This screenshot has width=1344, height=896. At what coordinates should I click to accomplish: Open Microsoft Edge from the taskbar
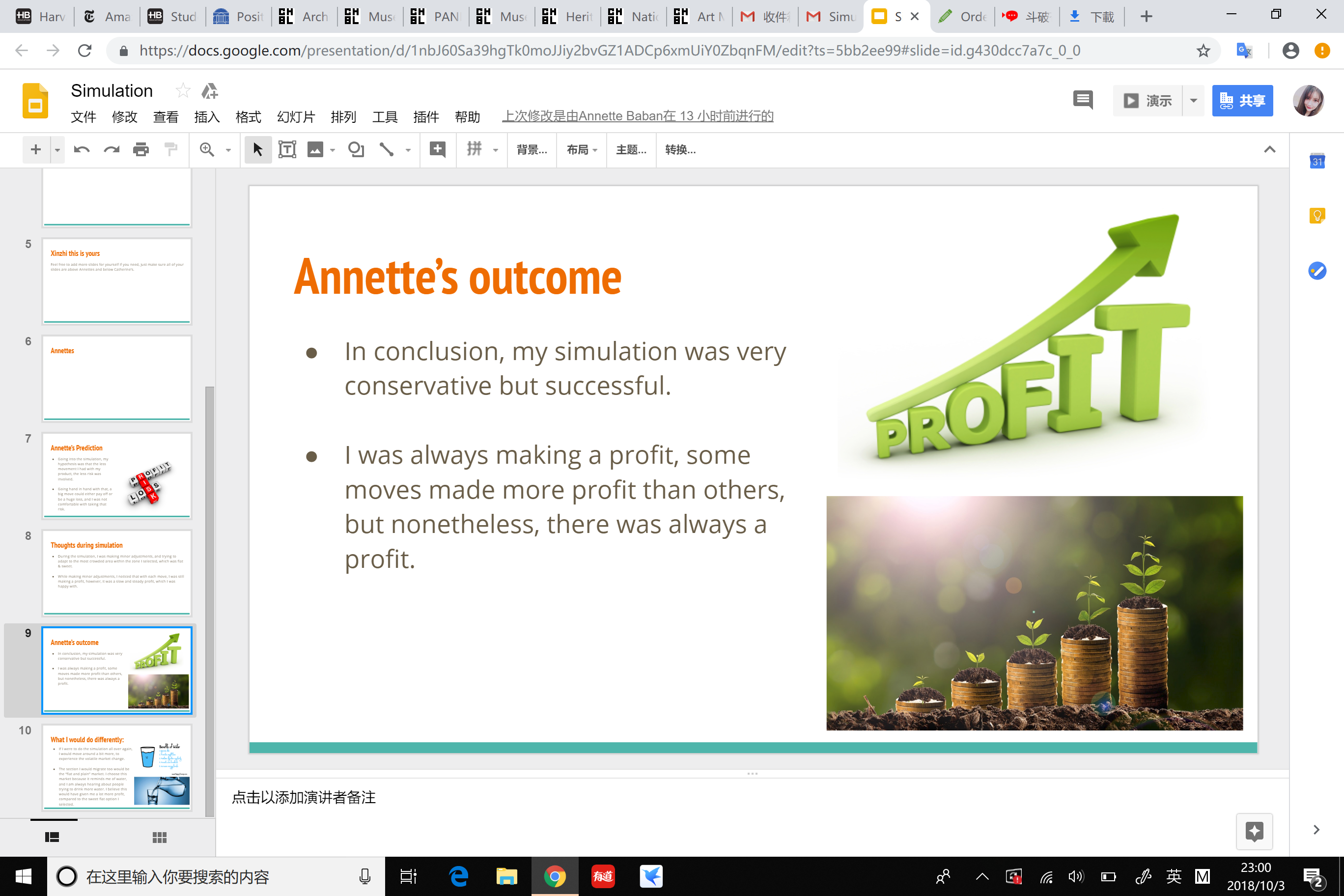[x=458, y=876]
